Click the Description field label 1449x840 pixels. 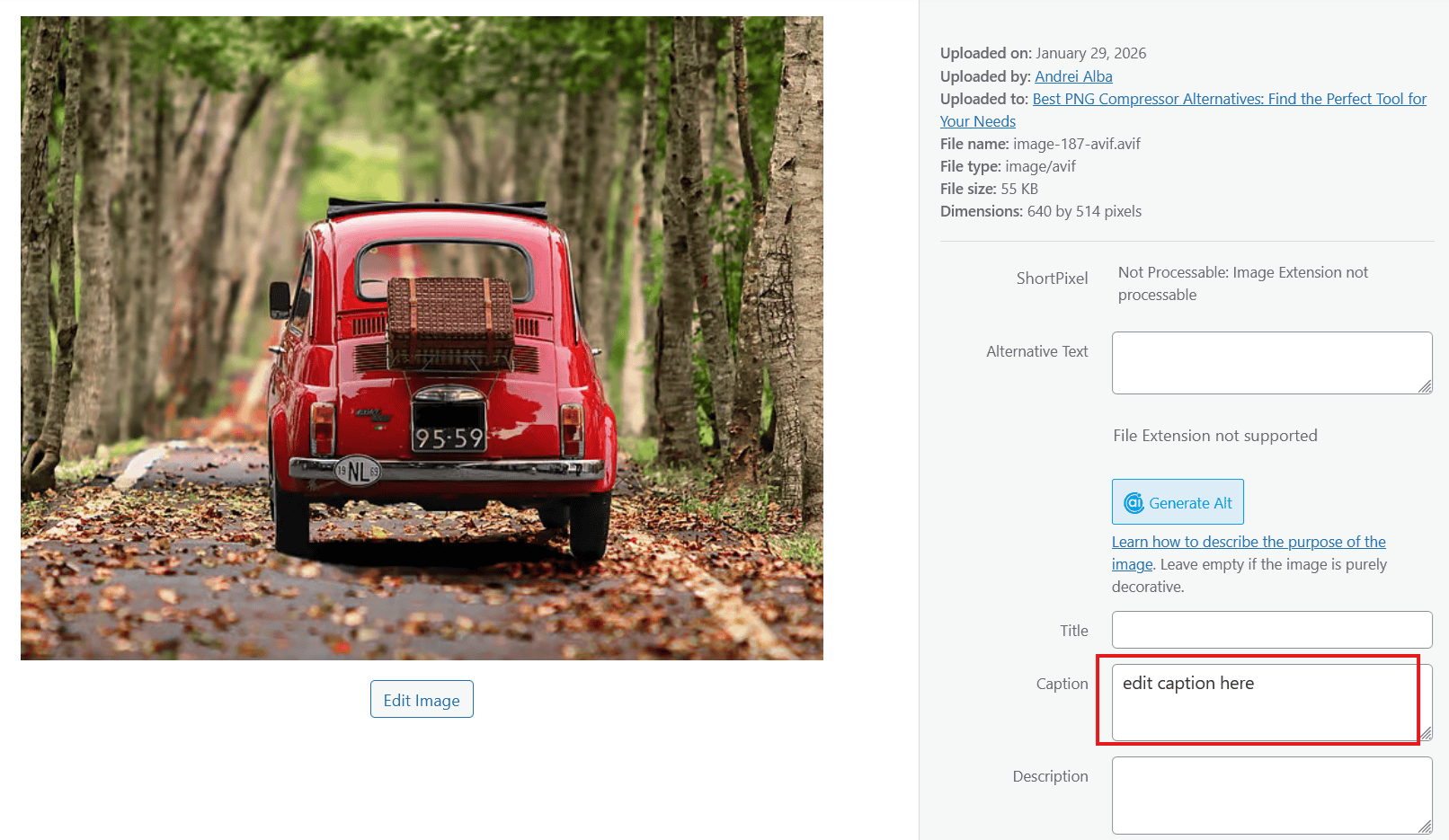(x=1050, y=776)
